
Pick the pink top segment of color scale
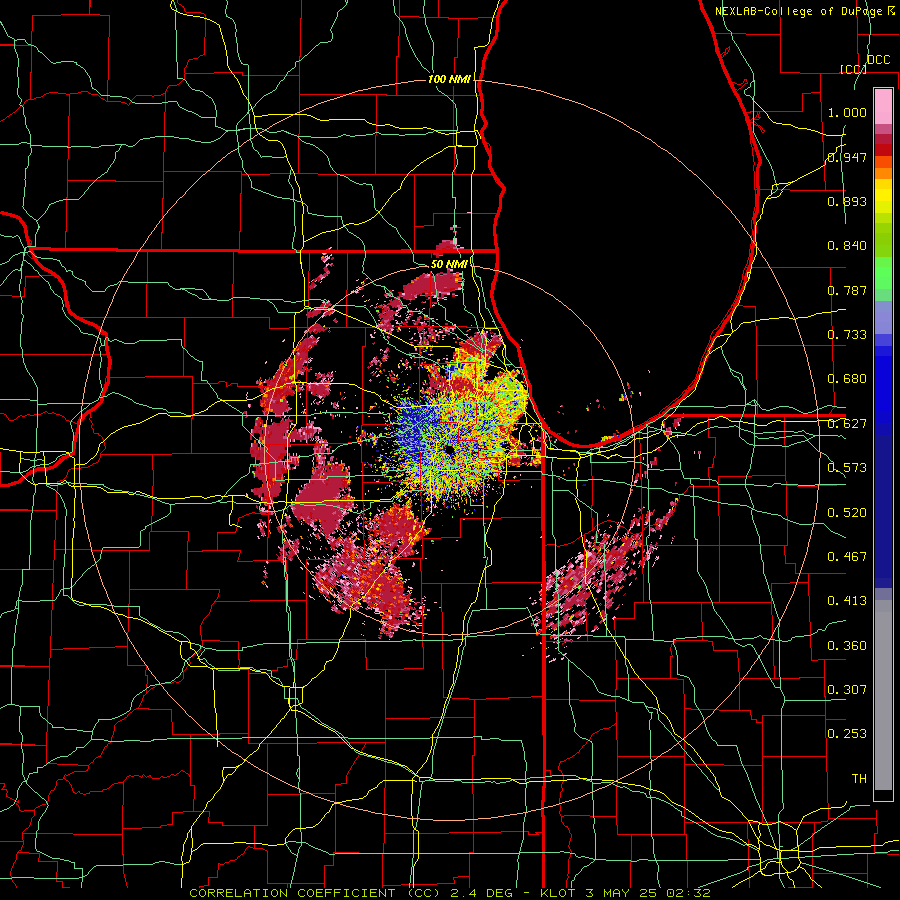coord(883,106)
